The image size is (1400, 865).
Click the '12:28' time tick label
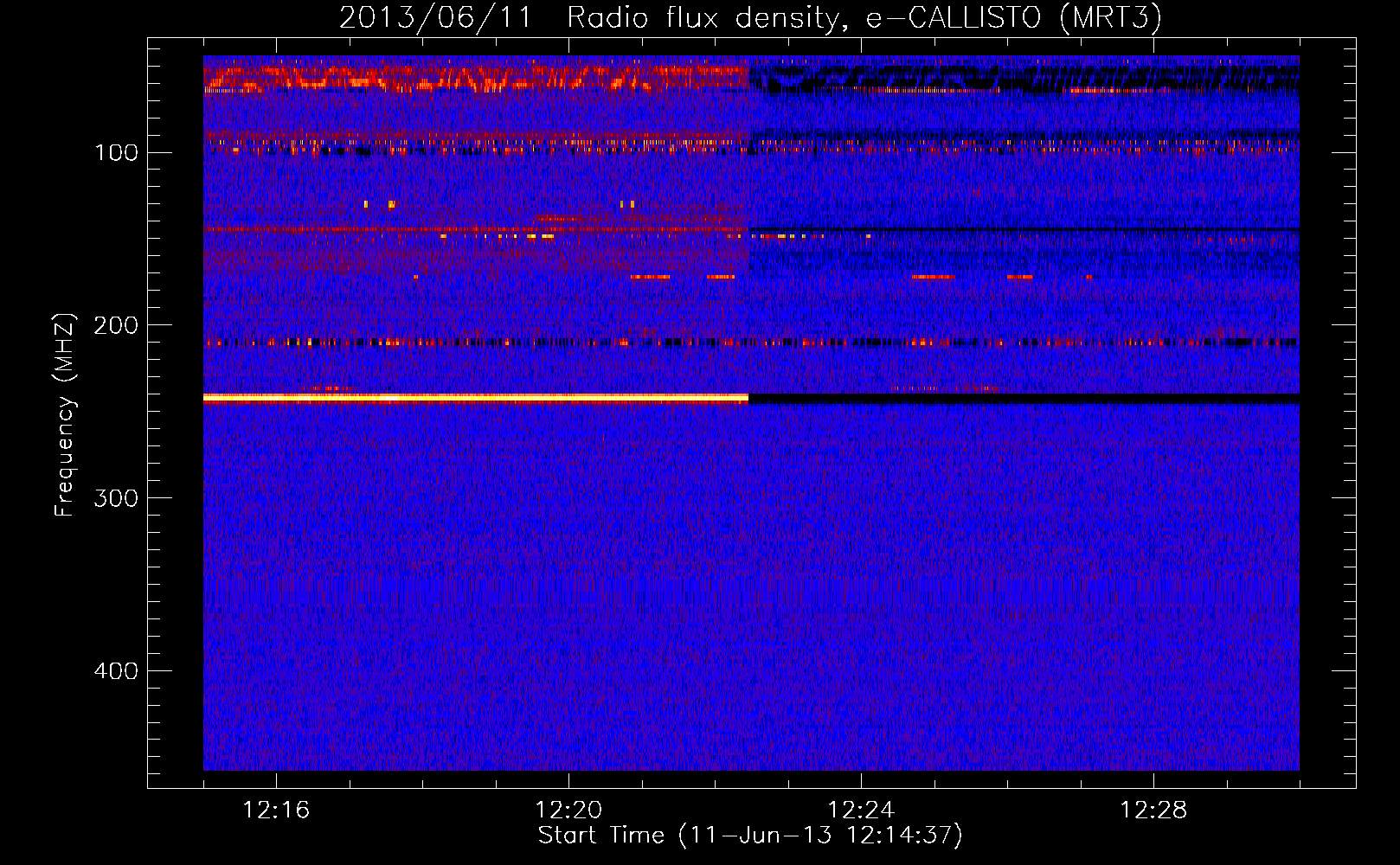click(1153, 811)
